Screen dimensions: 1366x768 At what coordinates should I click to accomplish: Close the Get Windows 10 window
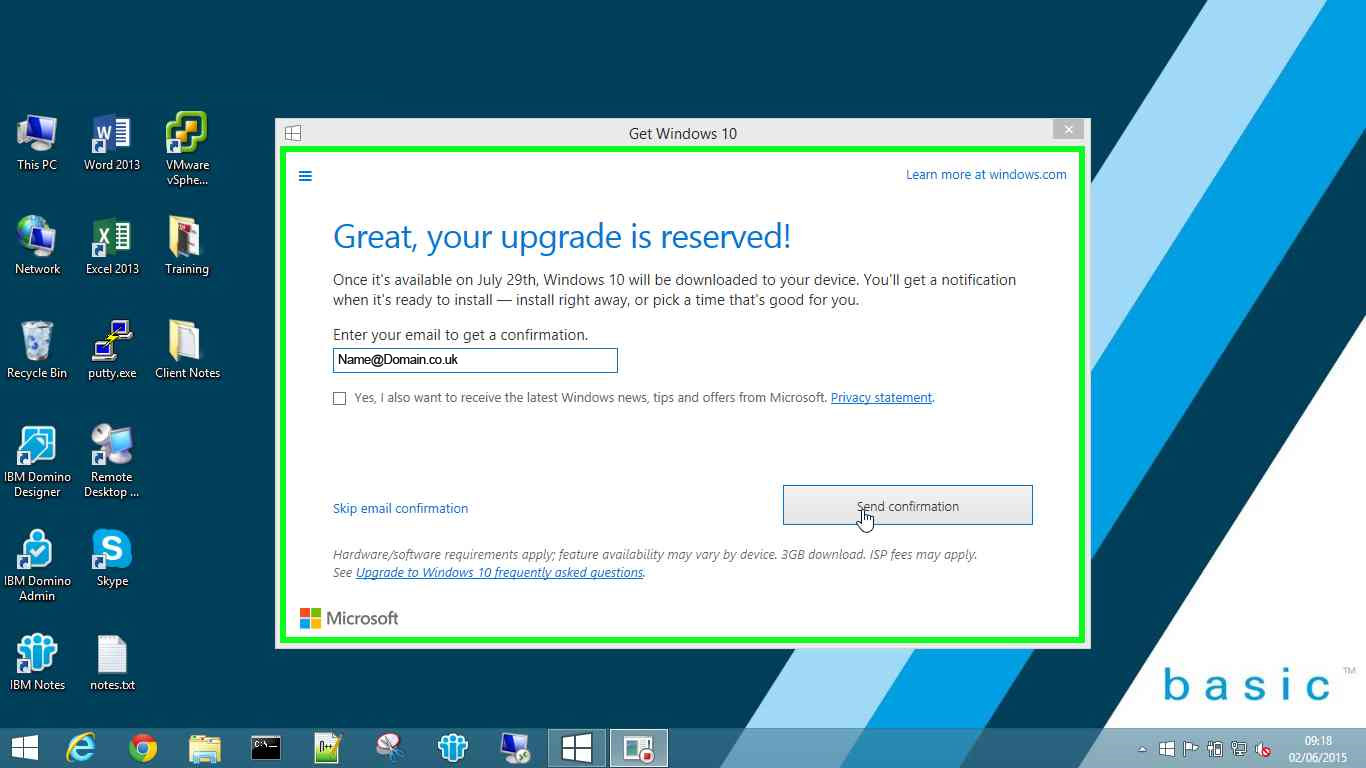click(x=1068, y=130)
